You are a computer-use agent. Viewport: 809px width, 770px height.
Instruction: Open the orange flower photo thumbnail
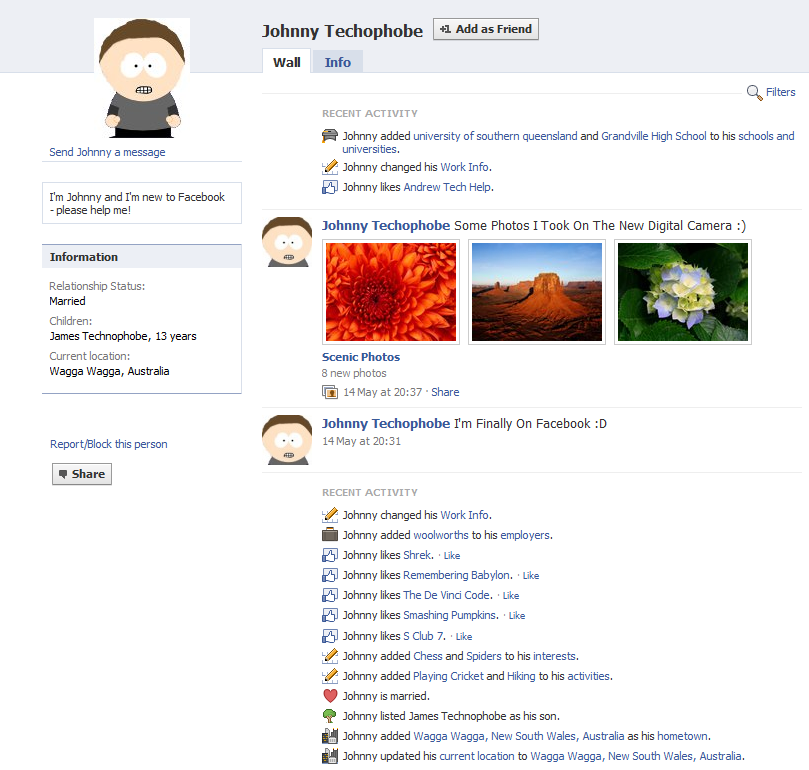click(391, 292)
